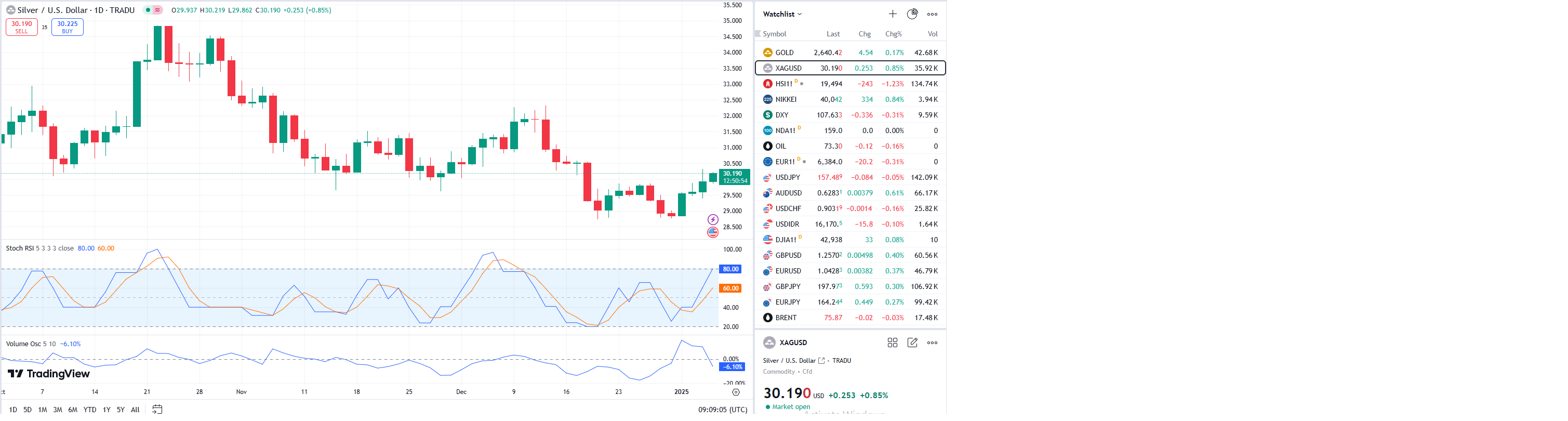The width and height of the screenshot is (1568, 421).
Task: Click the US flag economic event icon
Action: (713, 232)
